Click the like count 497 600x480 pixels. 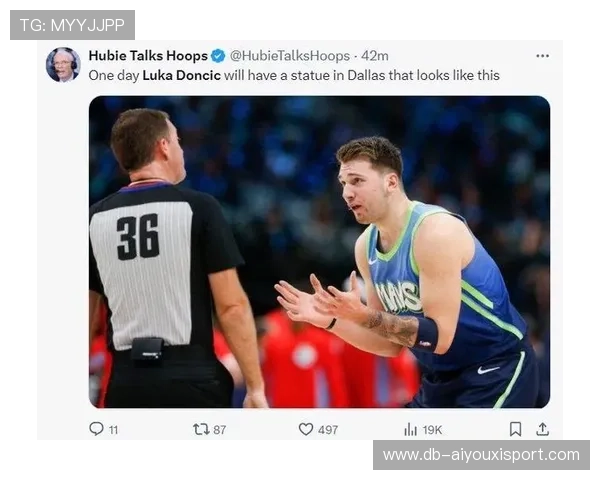pyautogui.click(x=328, y=430)
